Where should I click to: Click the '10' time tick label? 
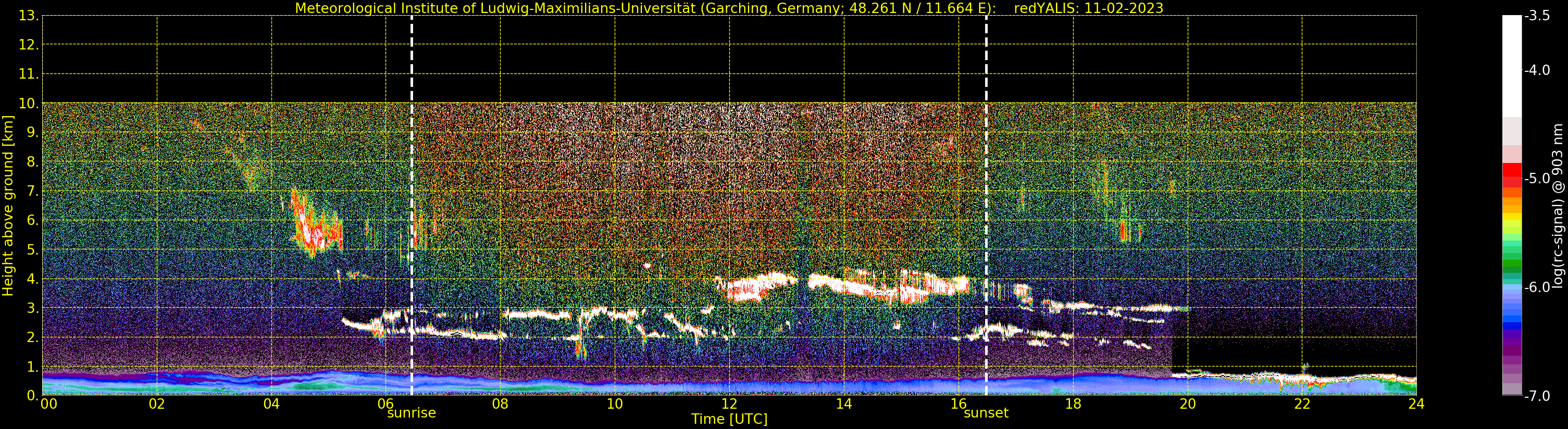615,403
